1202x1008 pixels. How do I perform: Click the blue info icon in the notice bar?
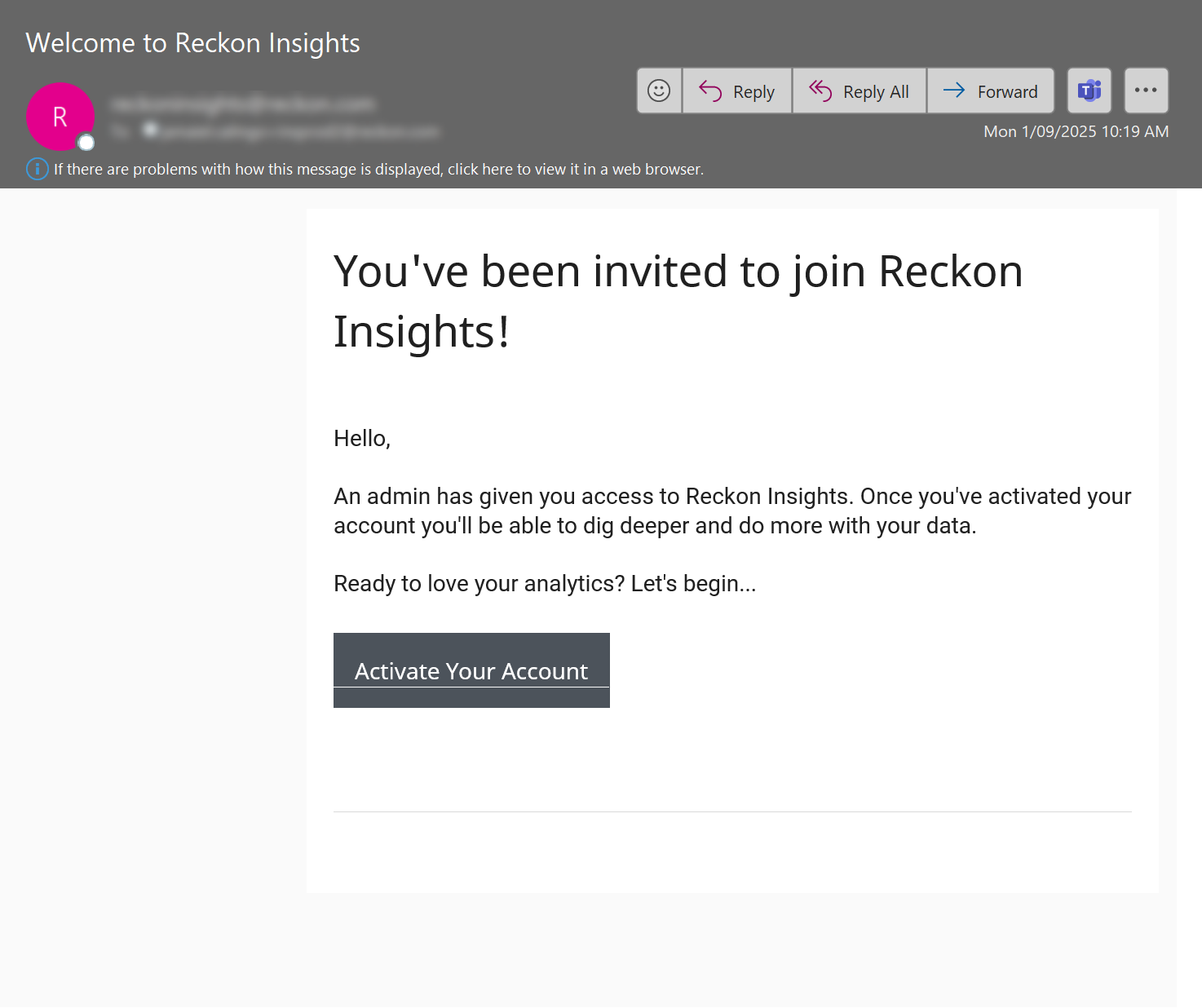click(x=38, y=169)
